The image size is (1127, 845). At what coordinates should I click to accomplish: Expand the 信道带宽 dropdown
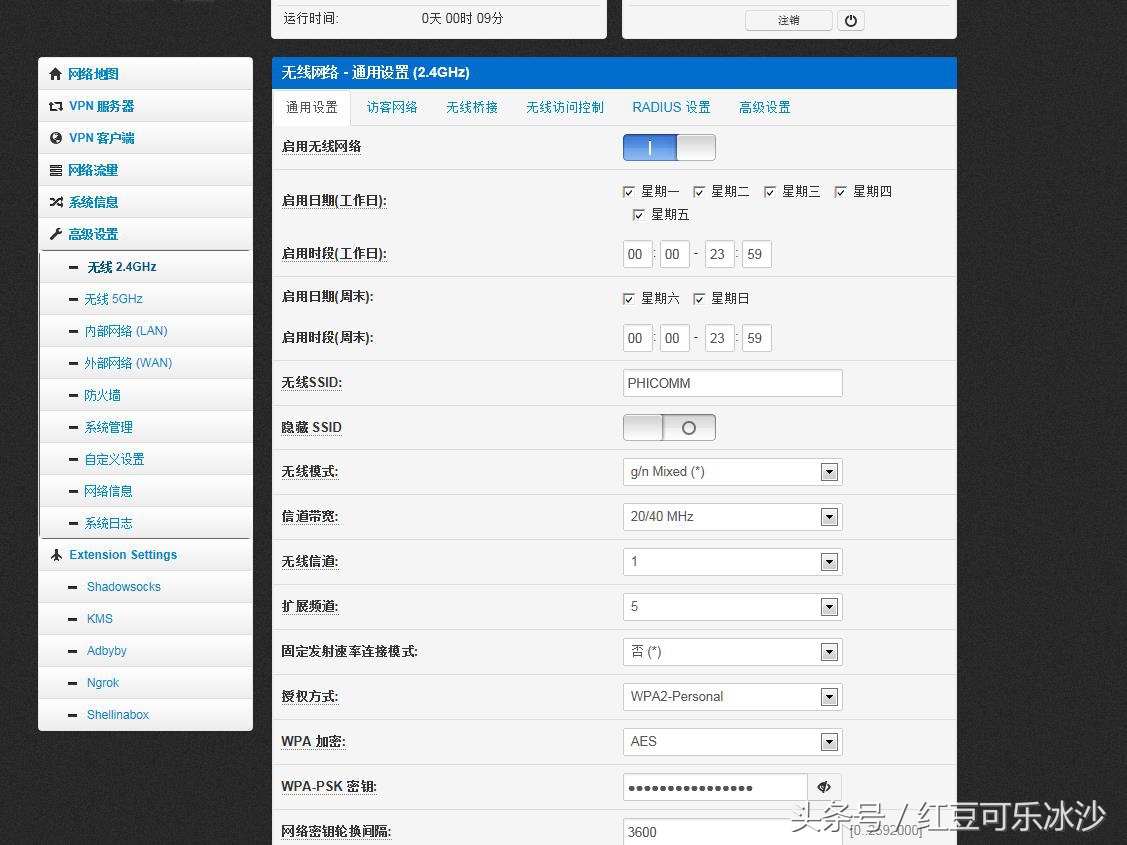pos(829,516)
